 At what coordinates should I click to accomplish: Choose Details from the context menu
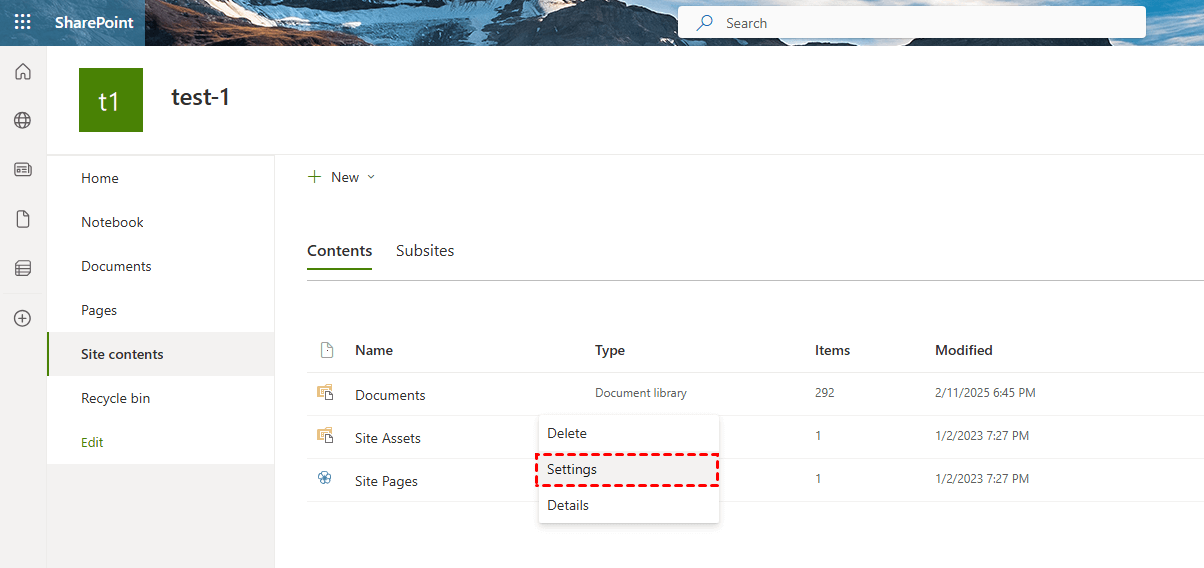pos(629,505)
